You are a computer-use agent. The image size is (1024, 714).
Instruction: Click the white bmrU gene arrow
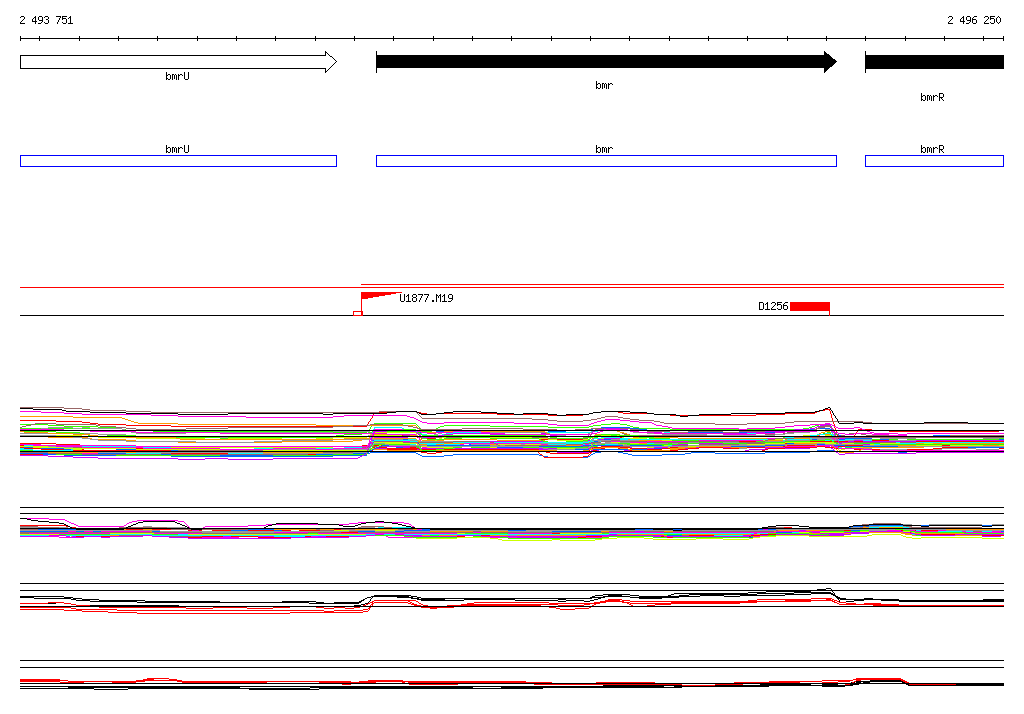(x=178, y=62)
